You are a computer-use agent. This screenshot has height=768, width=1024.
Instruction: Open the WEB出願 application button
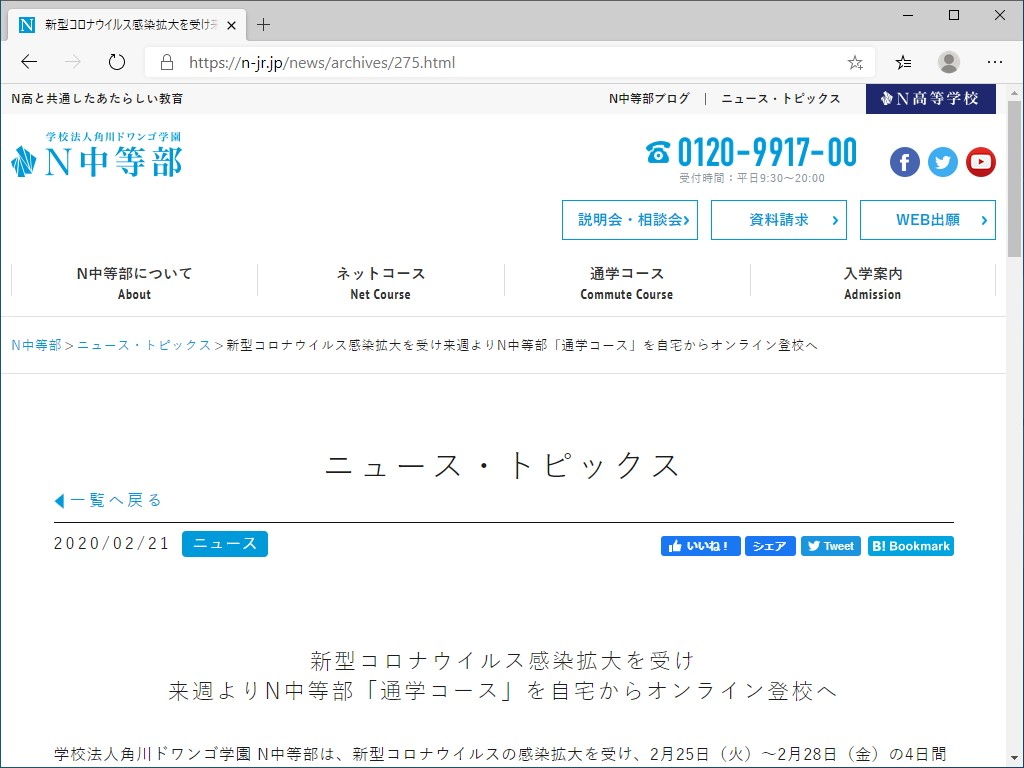[927, 220]
